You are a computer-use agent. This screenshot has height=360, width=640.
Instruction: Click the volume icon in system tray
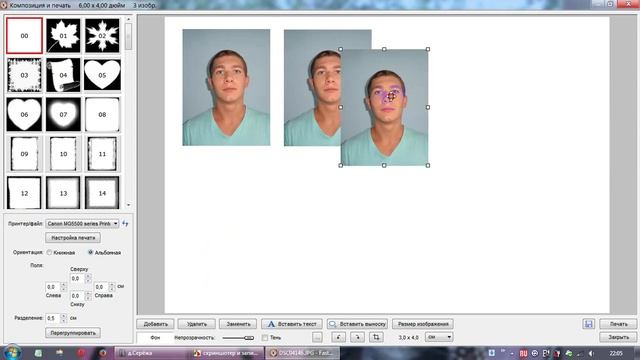point(591,353)
